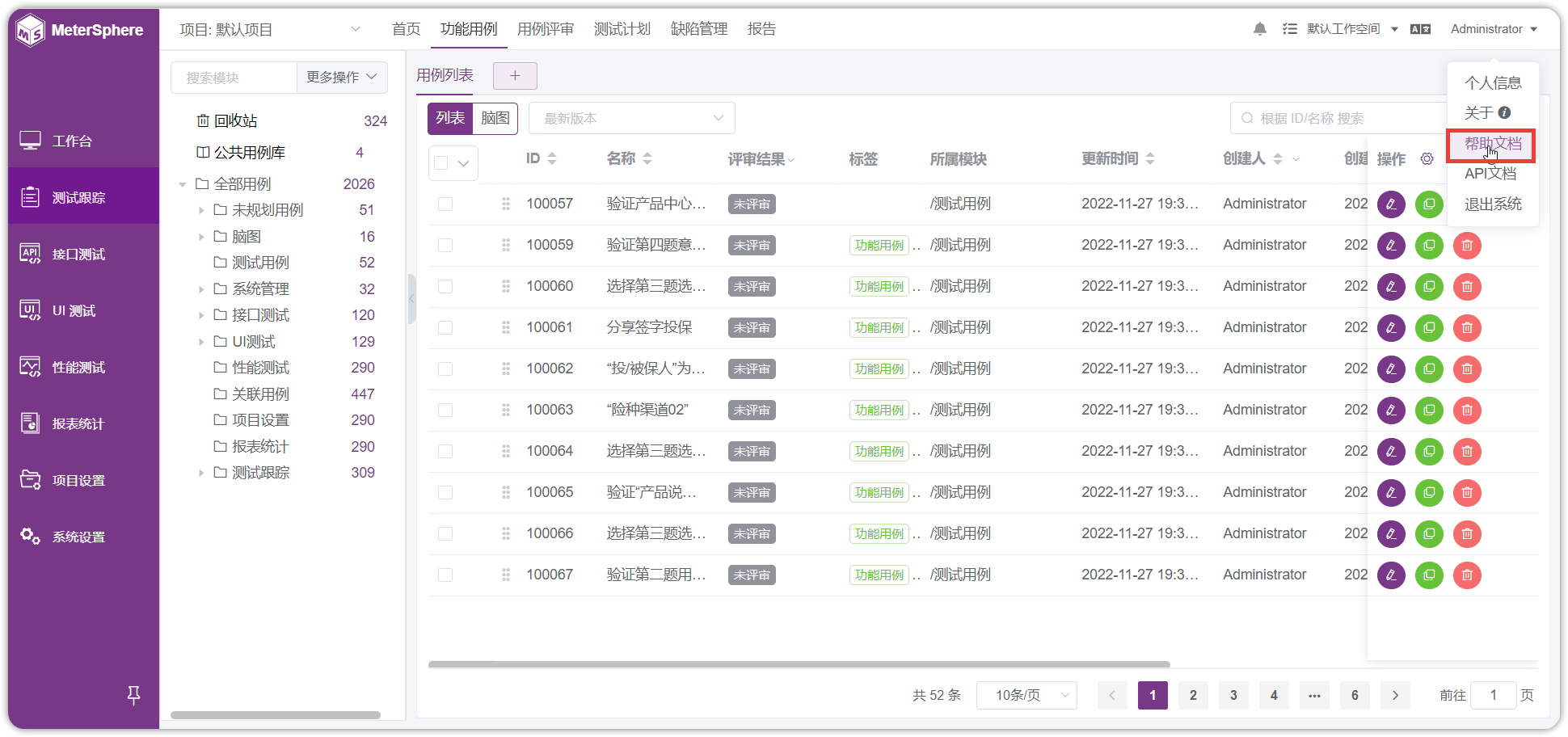
Task: Delete test case 100060
Action: tap(1467, 287)
